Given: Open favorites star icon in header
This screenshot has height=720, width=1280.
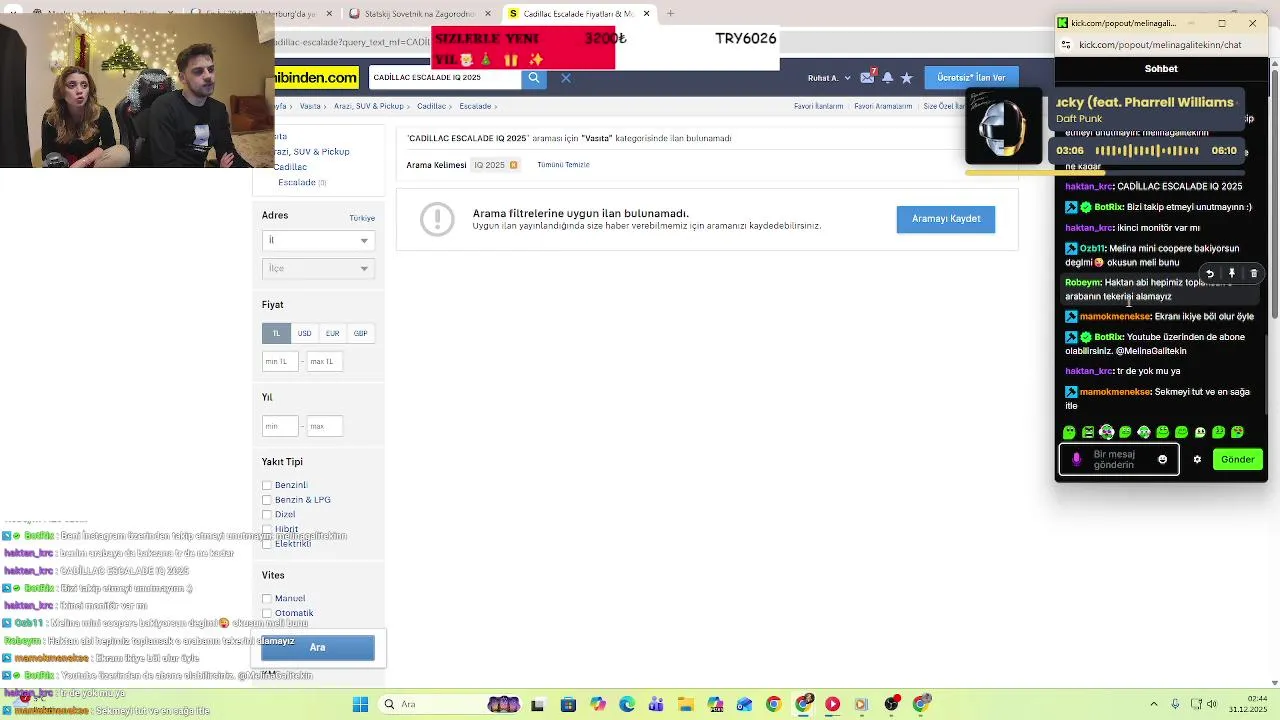Looking at the screenshot, I should pyautogui.click(x=906, y=78).
